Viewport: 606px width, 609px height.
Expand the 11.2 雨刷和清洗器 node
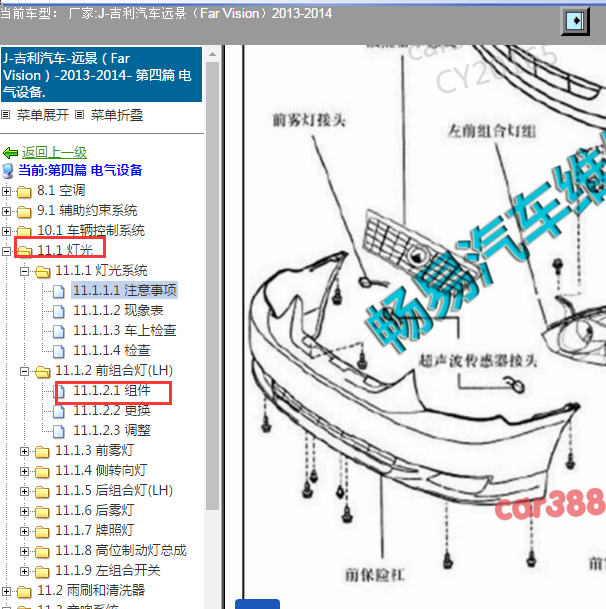coord(6,591)
